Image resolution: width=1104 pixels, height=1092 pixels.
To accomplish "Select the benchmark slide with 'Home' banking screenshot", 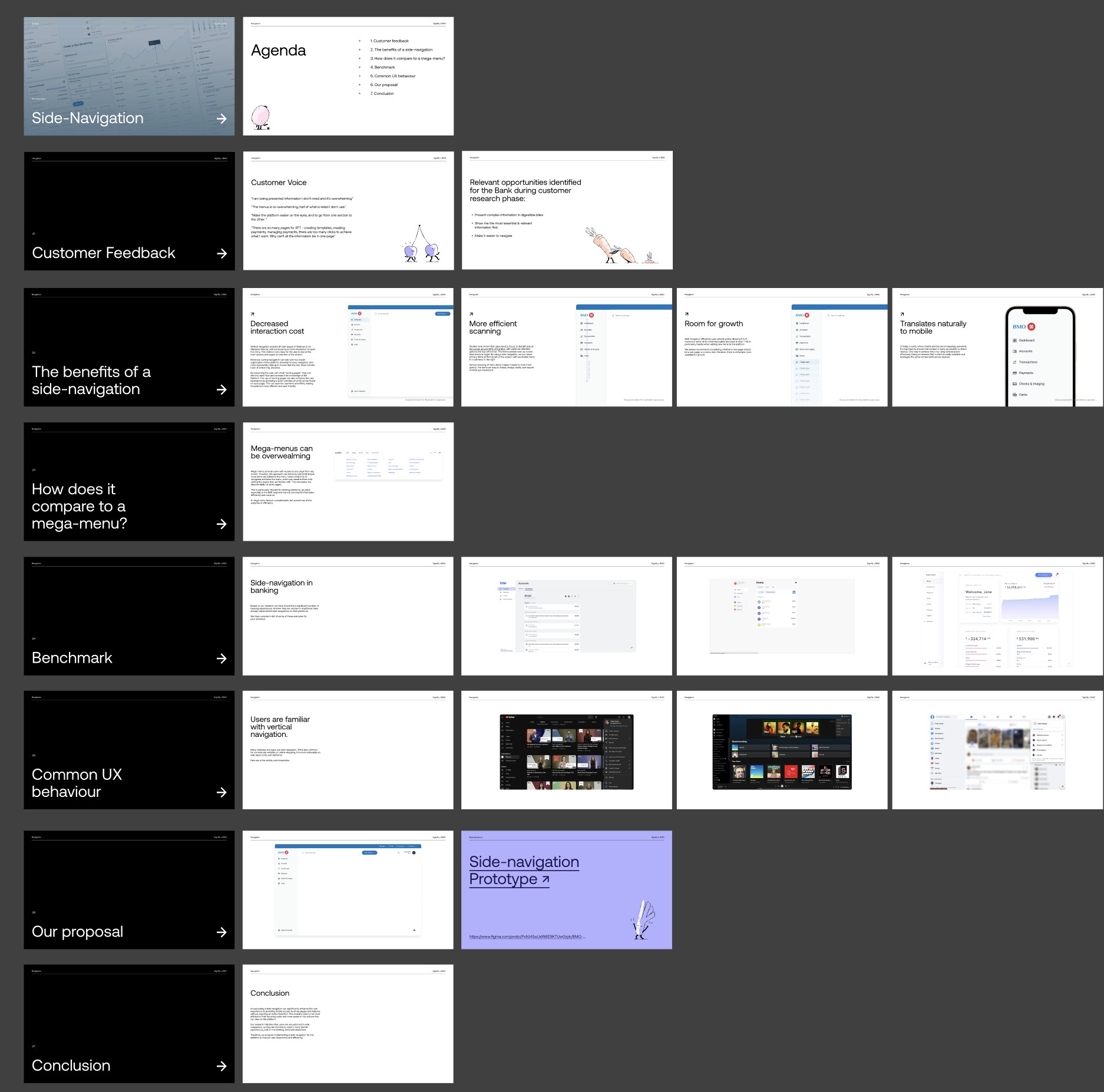I will [782, 616].
